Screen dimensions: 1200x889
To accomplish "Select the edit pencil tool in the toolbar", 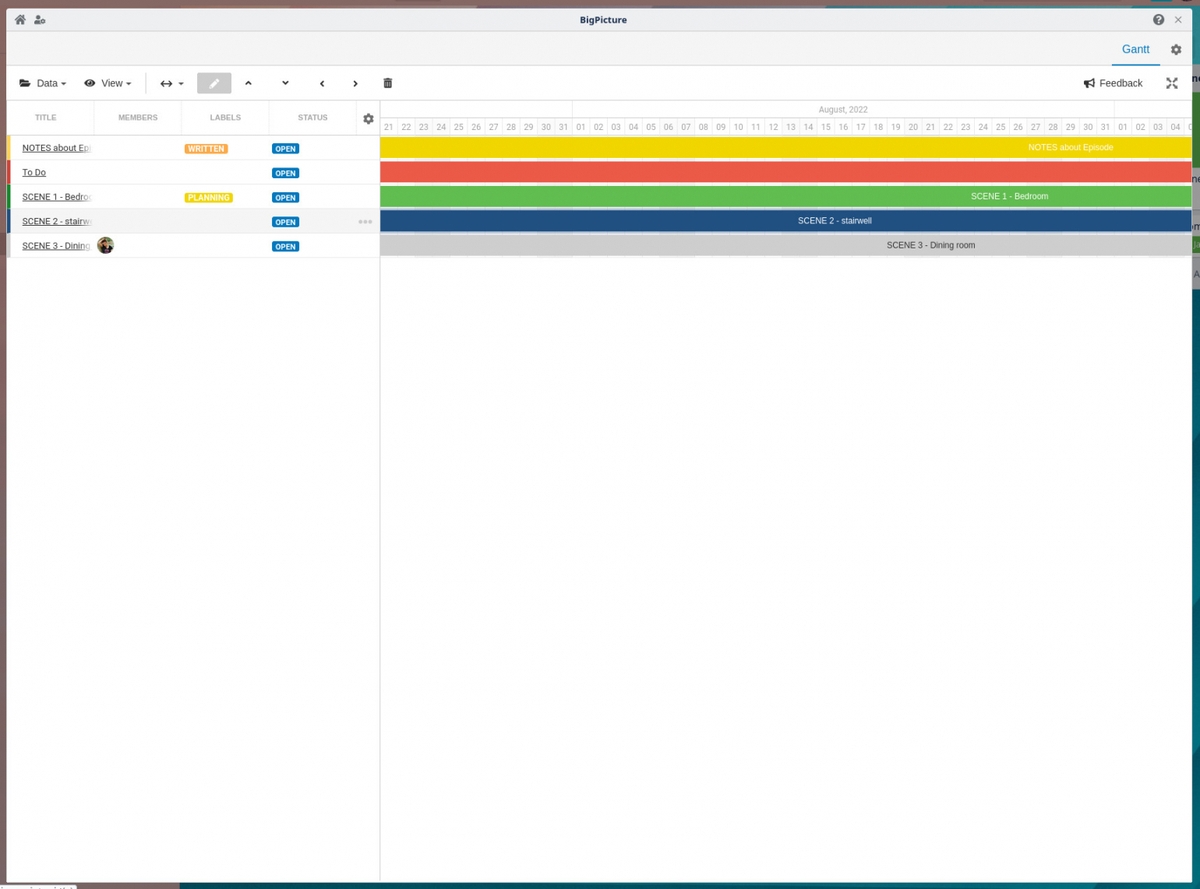I will [213, 83].
